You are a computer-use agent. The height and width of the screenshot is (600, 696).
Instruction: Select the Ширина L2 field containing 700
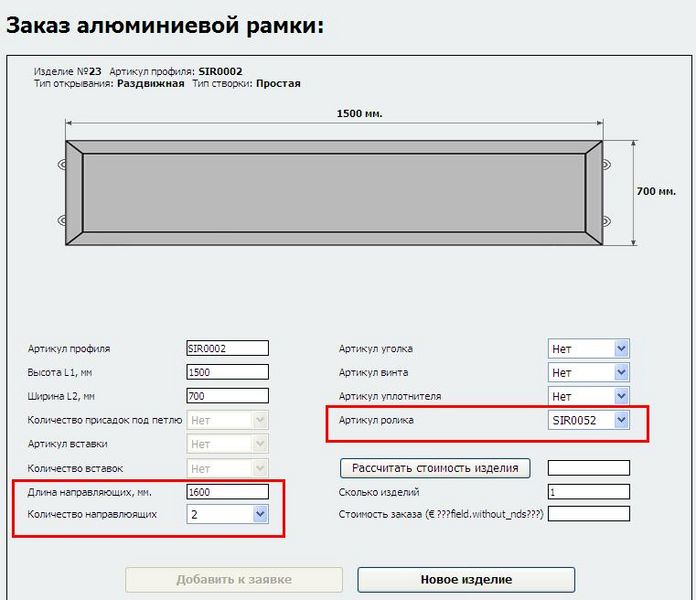227,396
